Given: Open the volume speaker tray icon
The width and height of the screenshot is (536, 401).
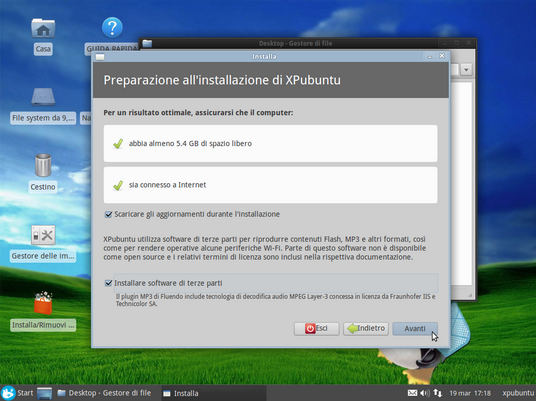Looking at the screenshot, I should tap(425, 393).
